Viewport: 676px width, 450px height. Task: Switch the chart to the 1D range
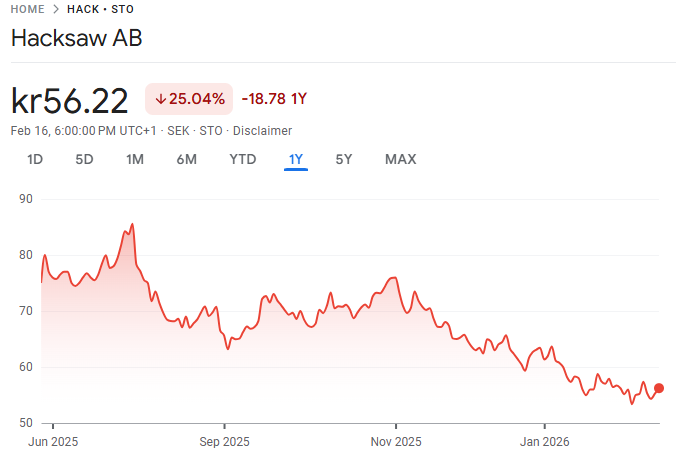click(x=35, y=159)
